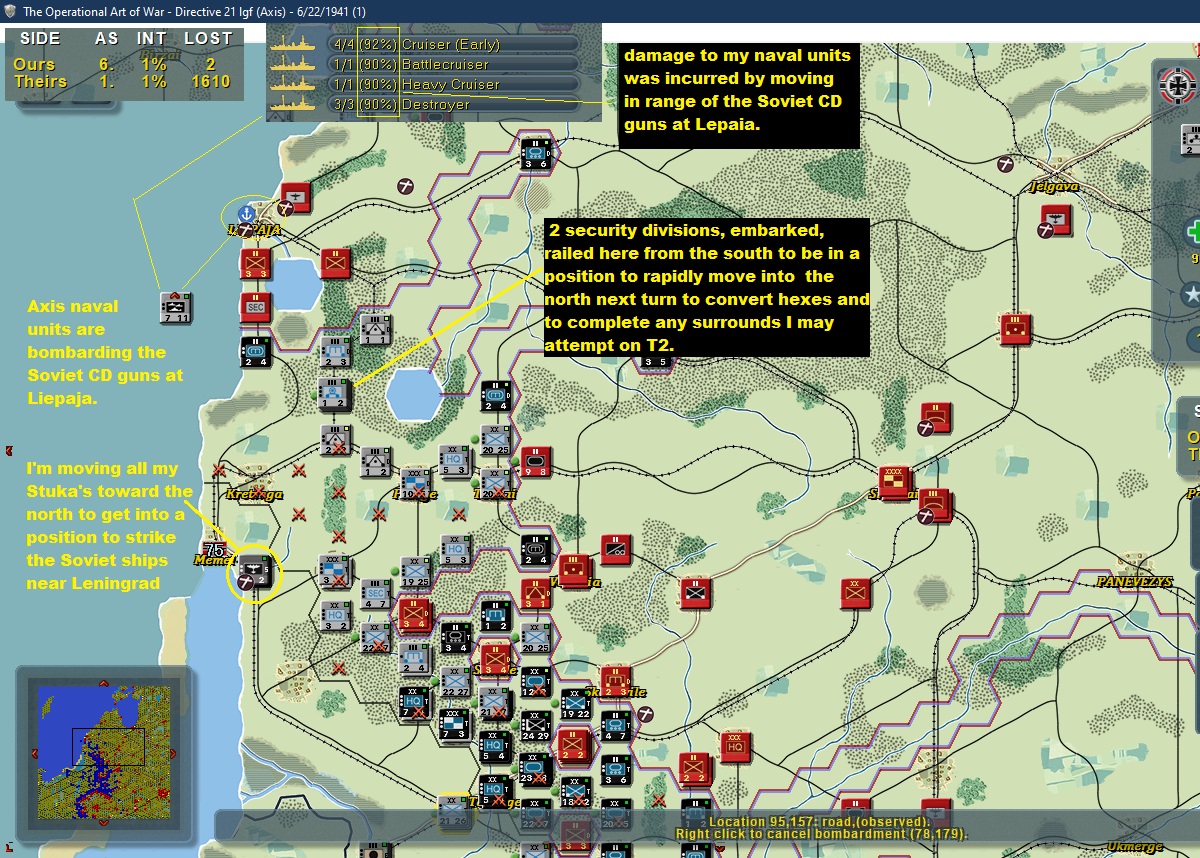Select the black 3-6 unit at map top

[x=536, y=155]
